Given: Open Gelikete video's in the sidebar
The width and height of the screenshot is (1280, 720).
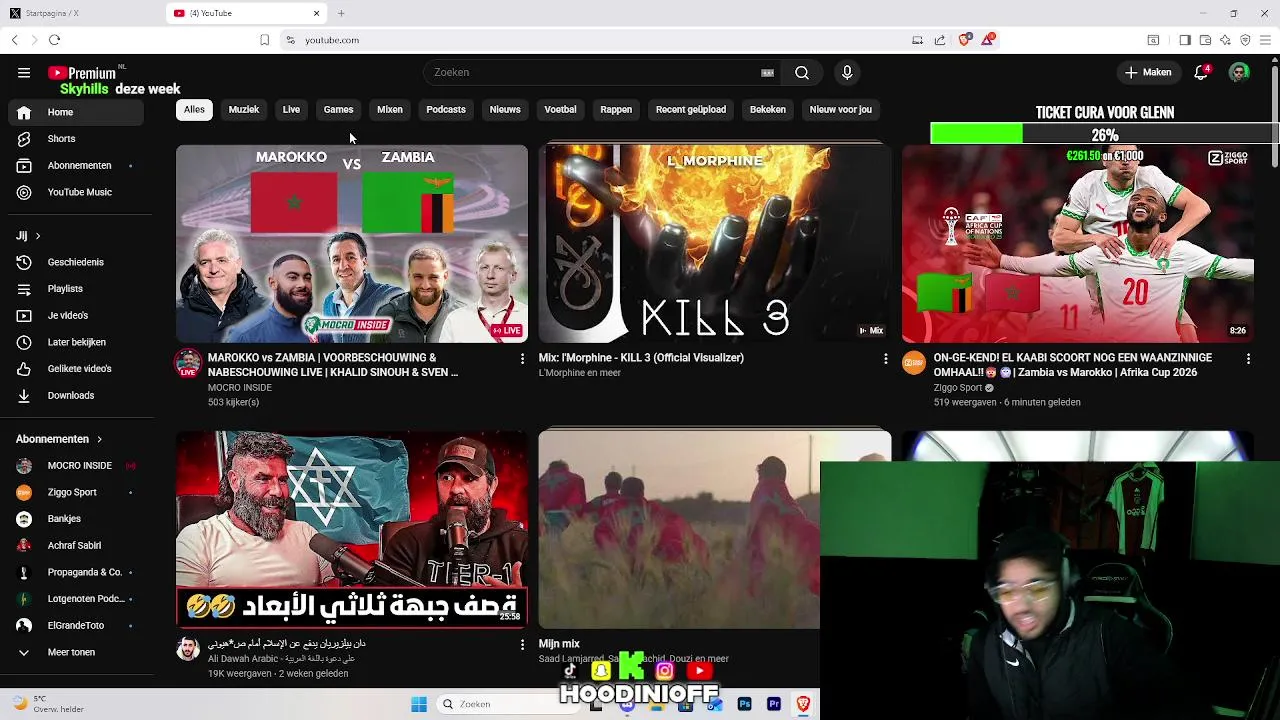Looking at the screenshot, I should coord(78,369).
